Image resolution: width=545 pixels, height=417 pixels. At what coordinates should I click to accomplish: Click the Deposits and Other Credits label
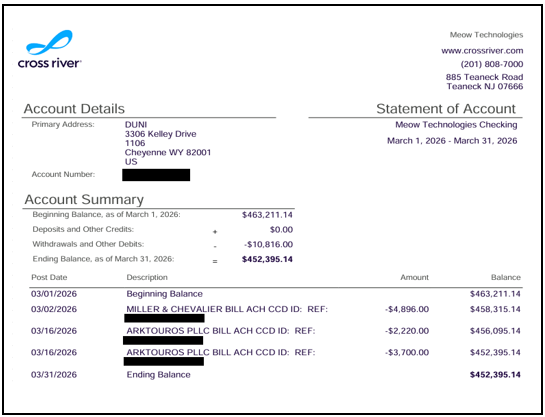pyautogui.click(x=83, y=229)
